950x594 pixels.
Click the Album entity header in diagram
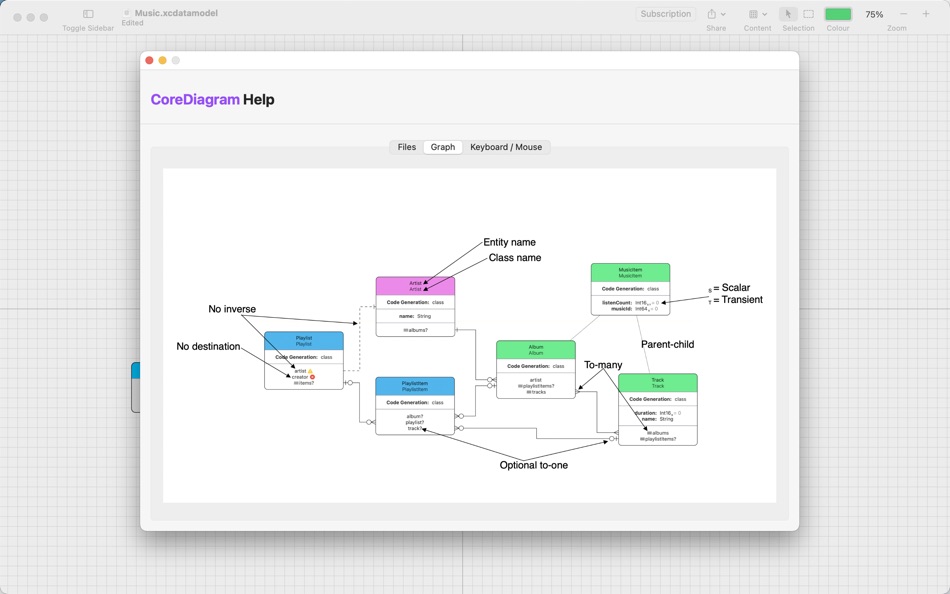coord(536,350)
